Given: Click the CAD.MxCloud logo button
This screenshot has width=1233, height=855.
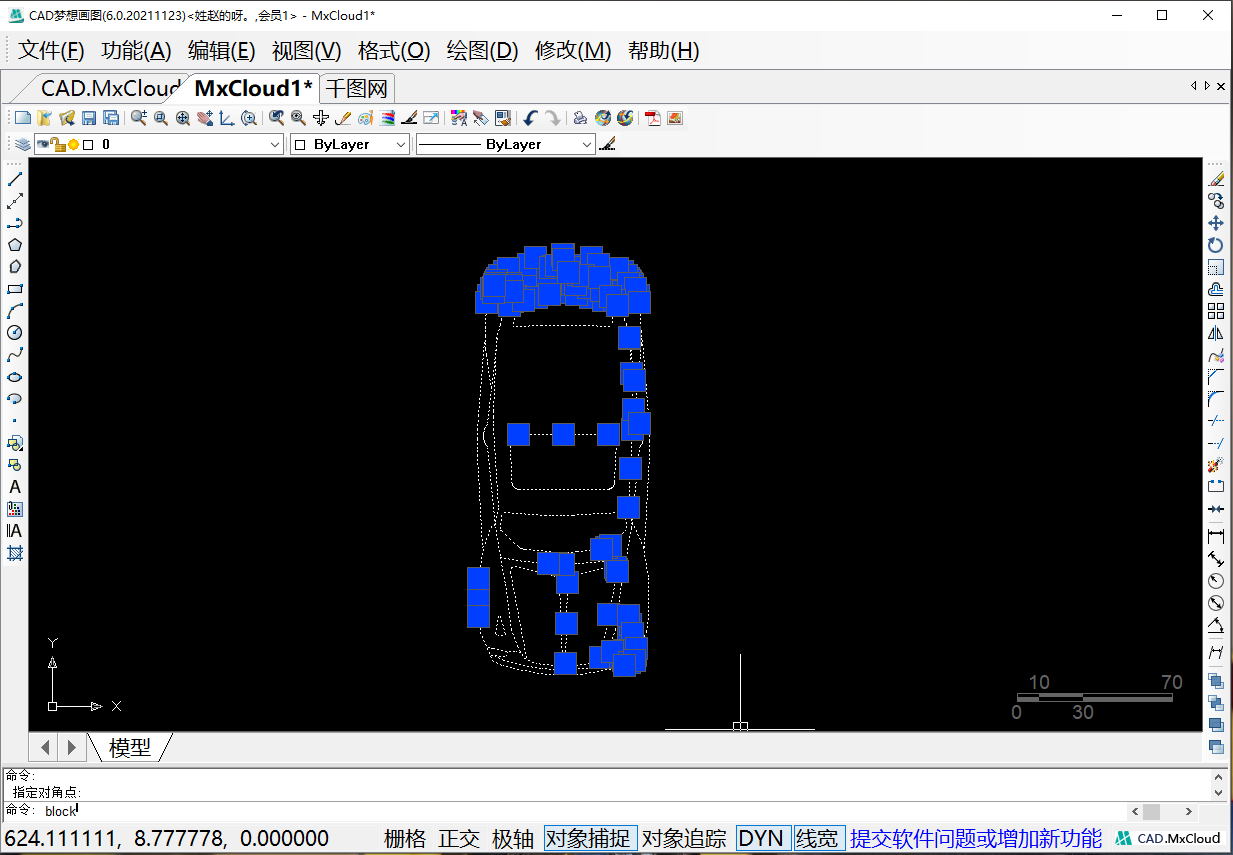Looking at the screenshot, I should tap(1168, 839).
